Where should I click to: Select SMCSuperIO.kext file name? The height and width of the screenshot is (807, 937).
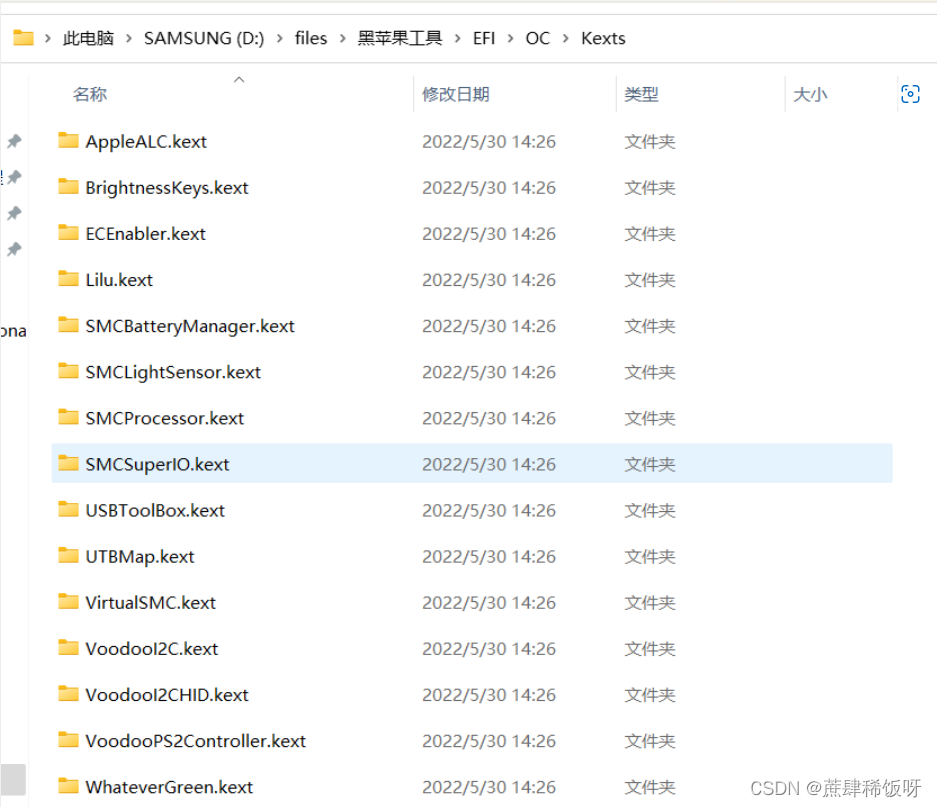[x=157, y=464]
